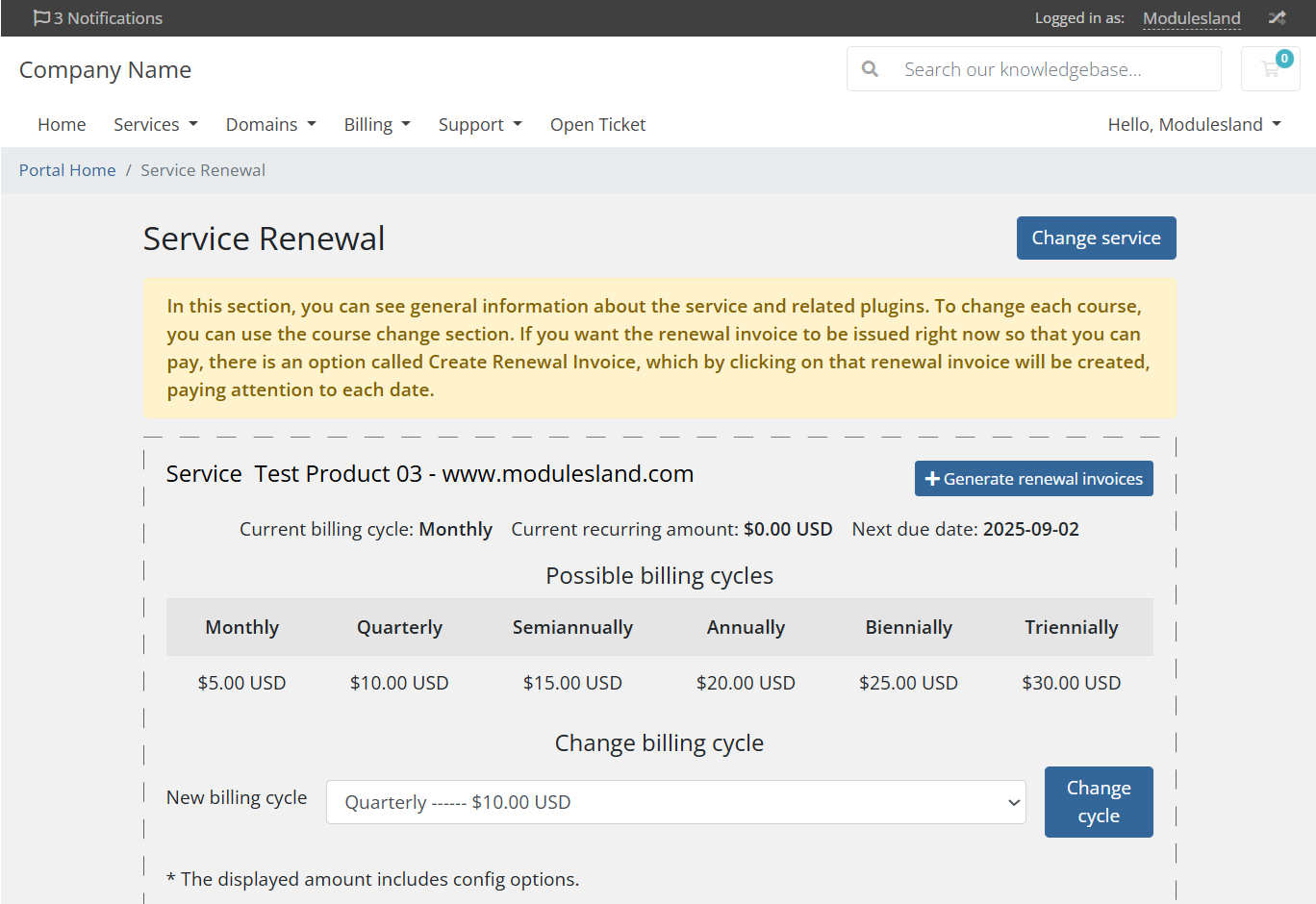
Task: Click the Change service button
Action: [x=1097, y=238]
